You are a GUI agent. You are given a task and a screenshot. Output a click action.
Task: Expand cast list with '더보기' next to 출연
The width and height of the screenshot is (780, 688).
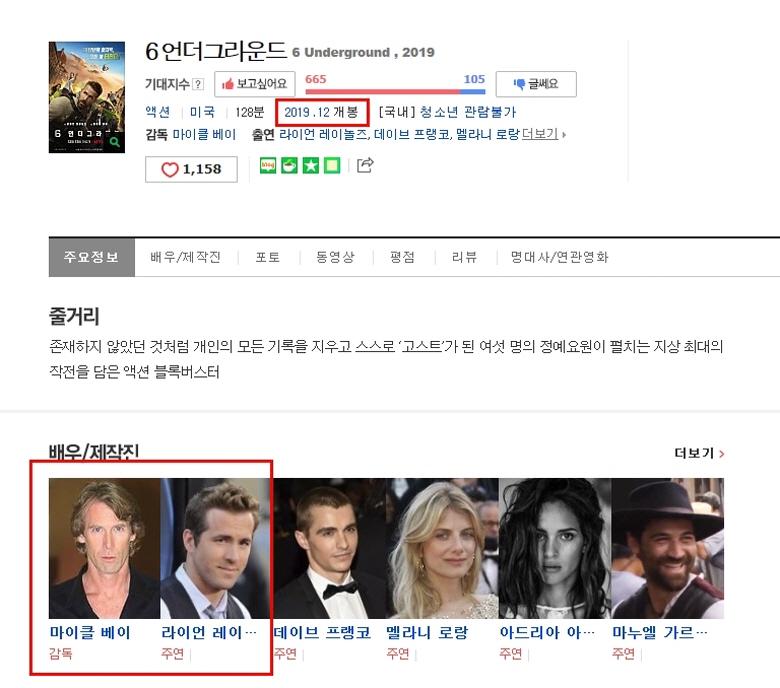tap(543, 133)
